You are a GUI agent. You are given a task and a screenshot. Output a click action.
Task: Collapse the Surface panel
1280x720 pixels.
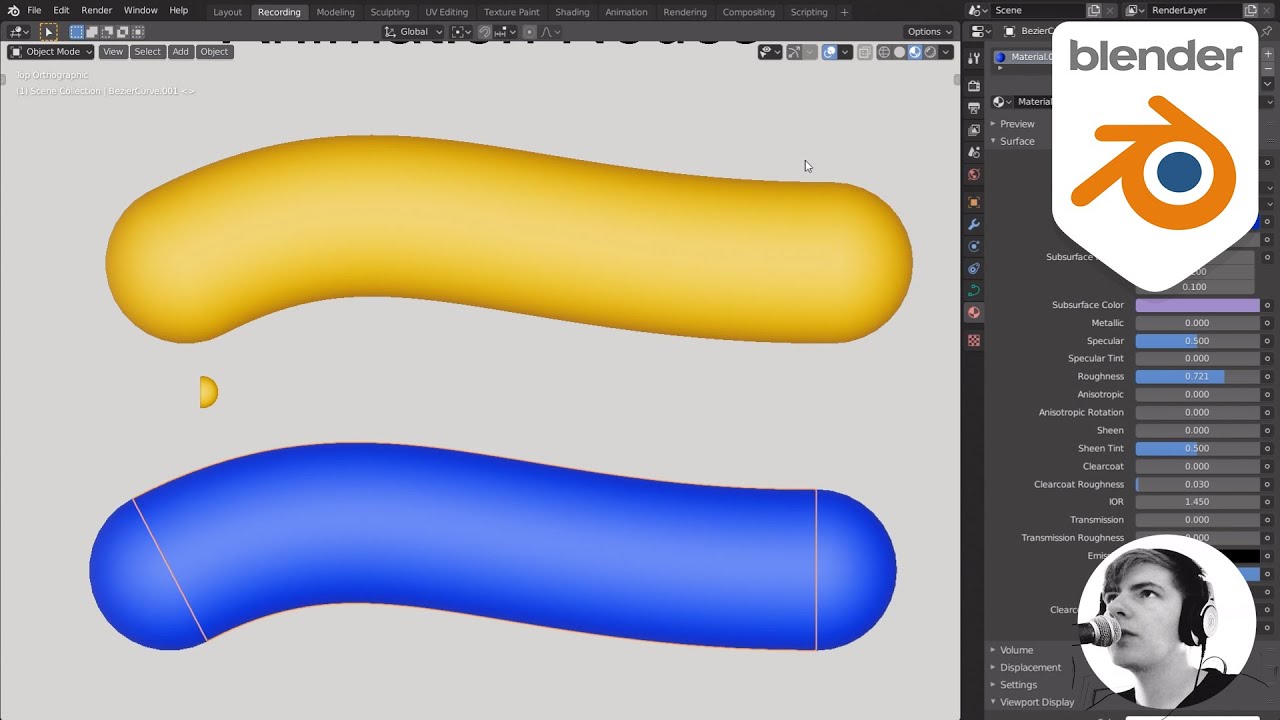click(1017, 141)
